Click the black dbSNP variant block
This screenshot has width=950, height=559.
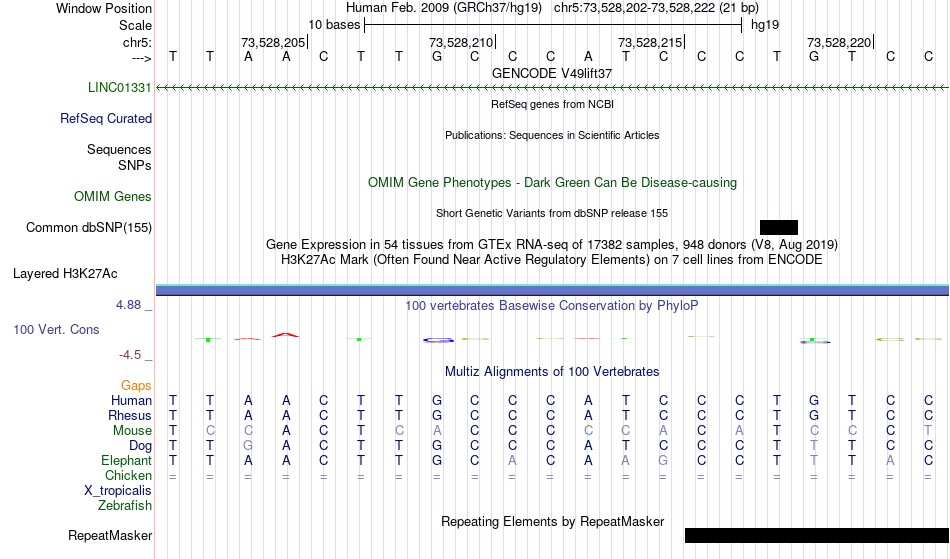(779, 227)
